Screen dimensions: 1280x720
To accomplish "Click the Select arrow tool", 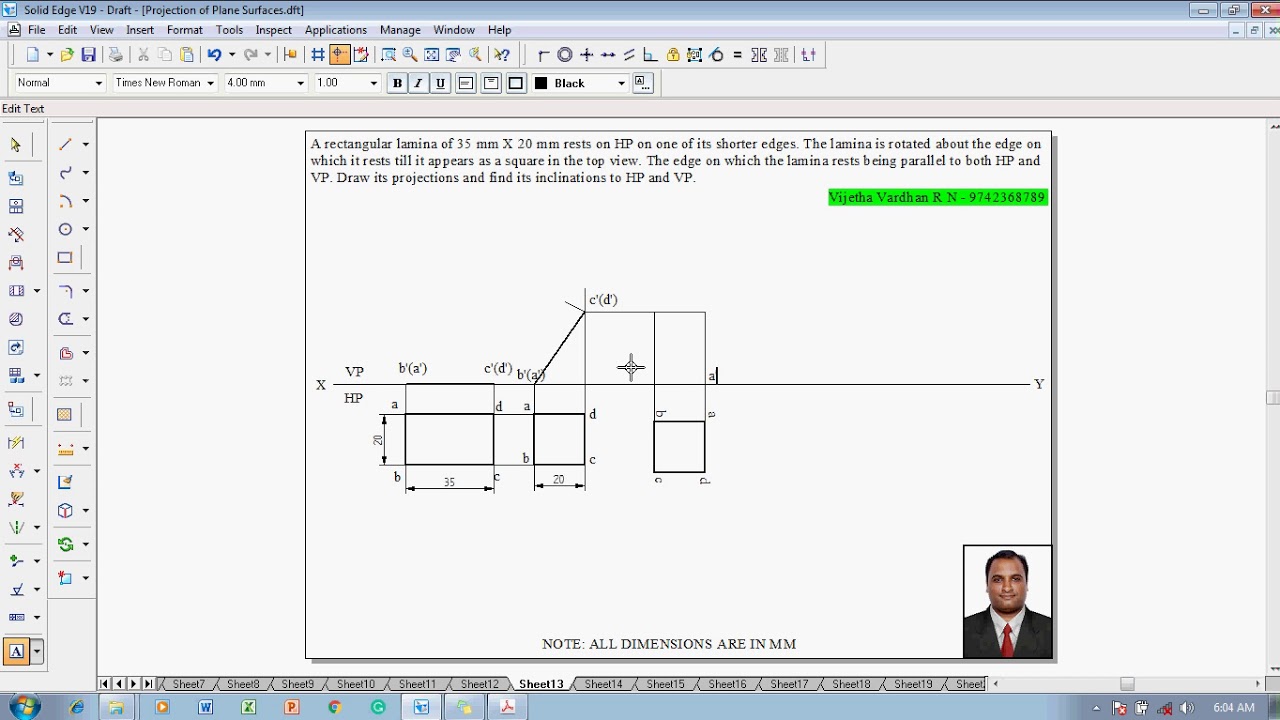I will [x=16, y=145].
